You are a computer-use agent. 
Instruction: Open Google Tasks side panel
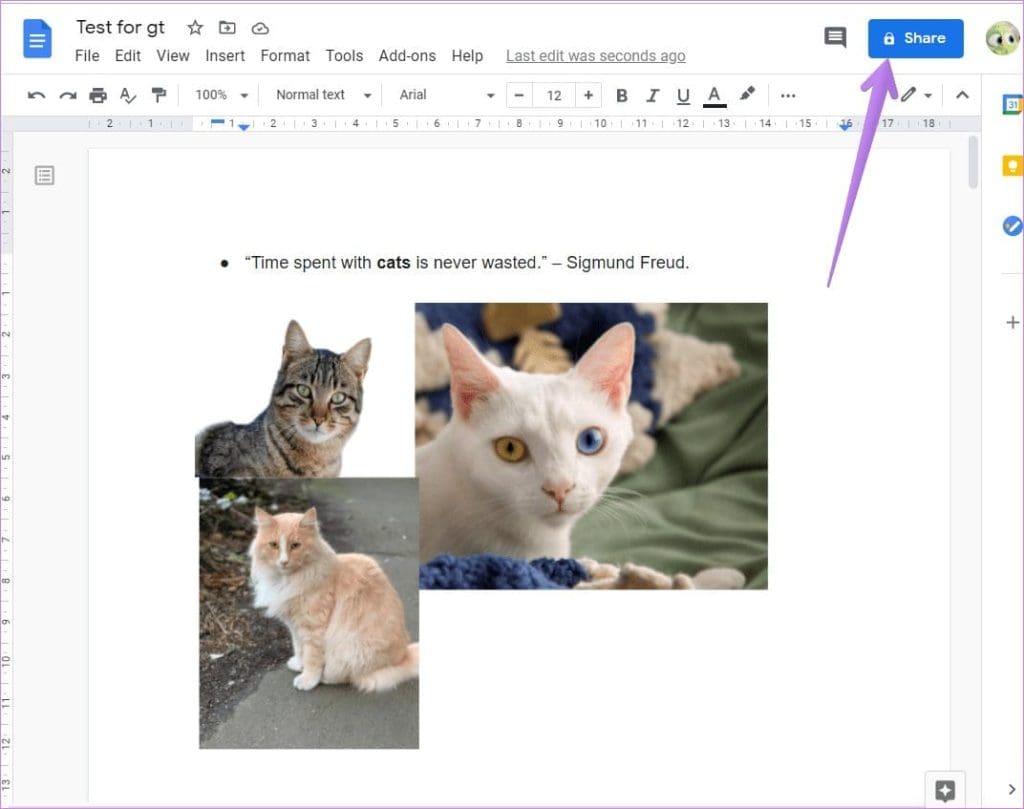(x=1011, y=226)
